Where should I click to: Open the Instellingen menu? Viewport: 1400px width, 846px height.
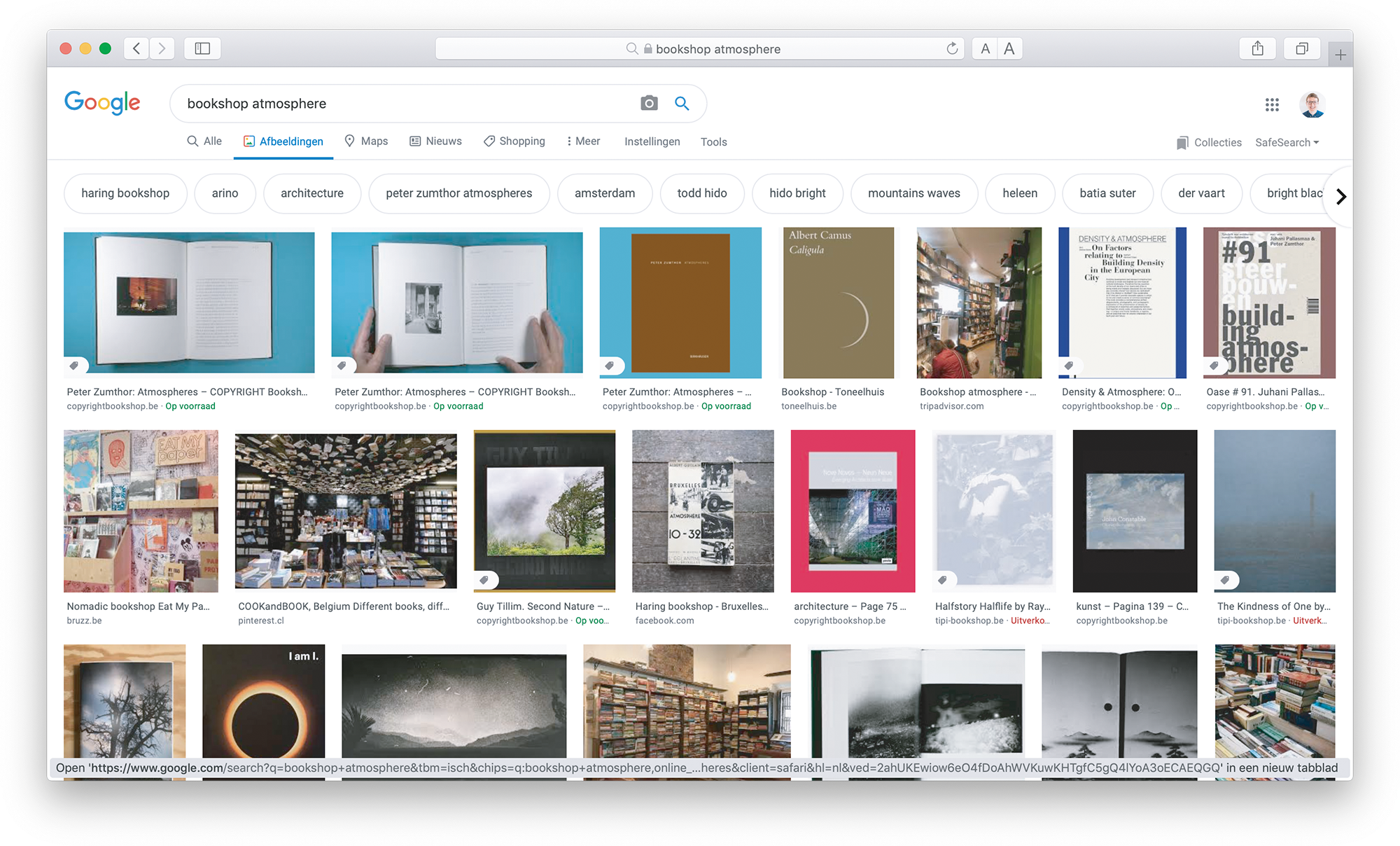(652, 141)
